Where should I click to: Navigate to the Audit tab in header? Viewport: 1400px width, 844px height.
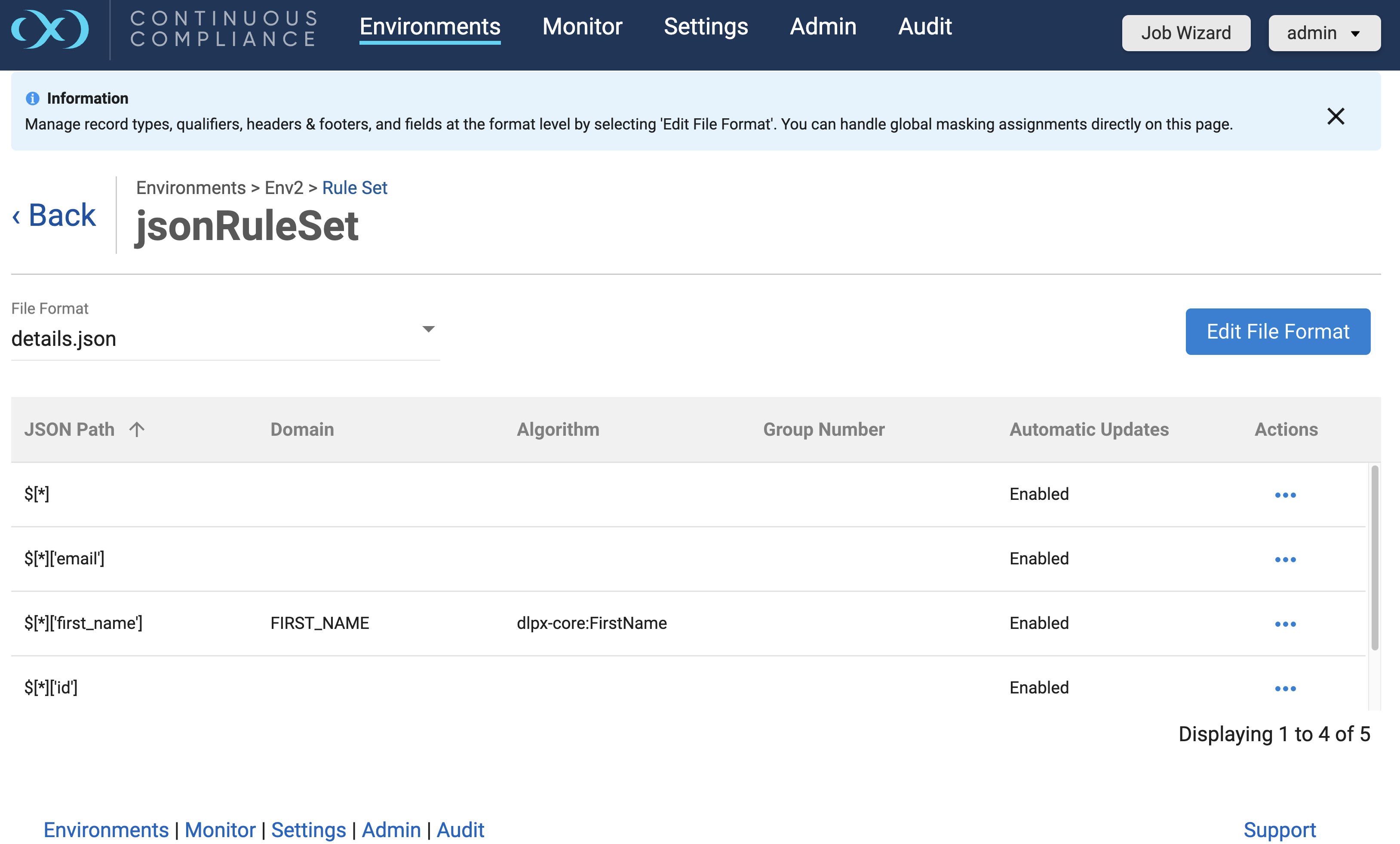pos(924,27)
